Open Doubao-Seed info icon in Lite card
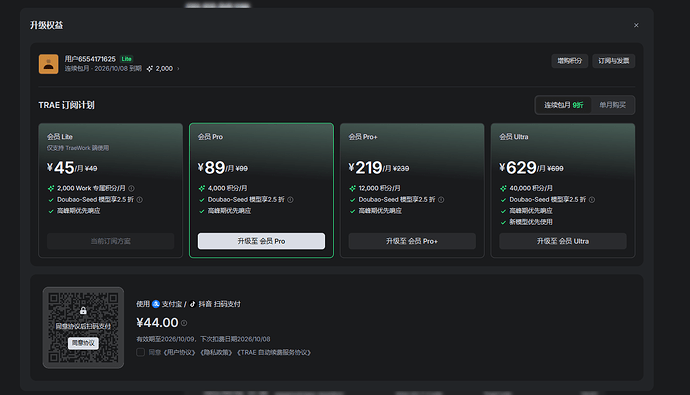 point(139,200)
